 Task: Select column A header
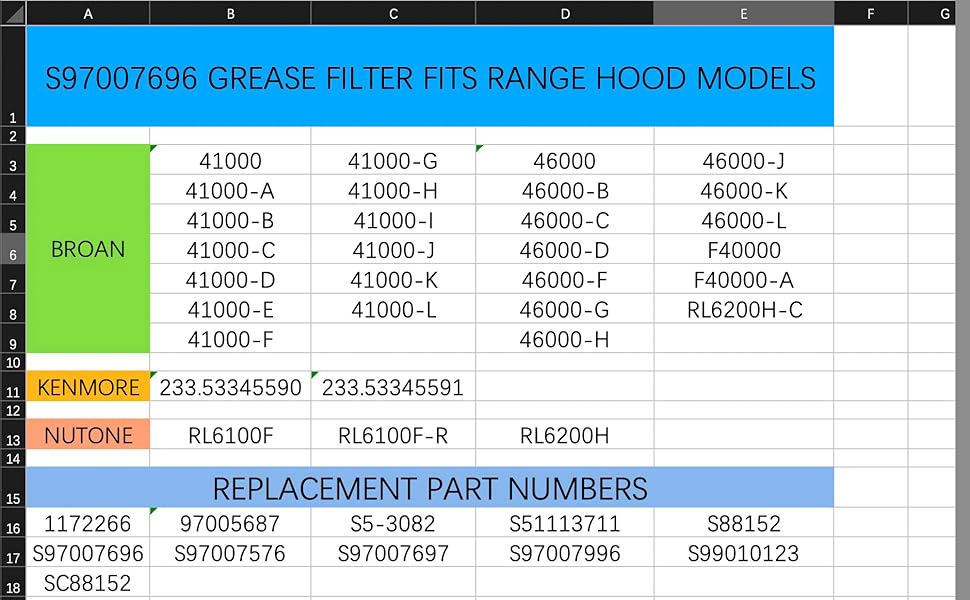pyautogui.click(x=88, y=13)
